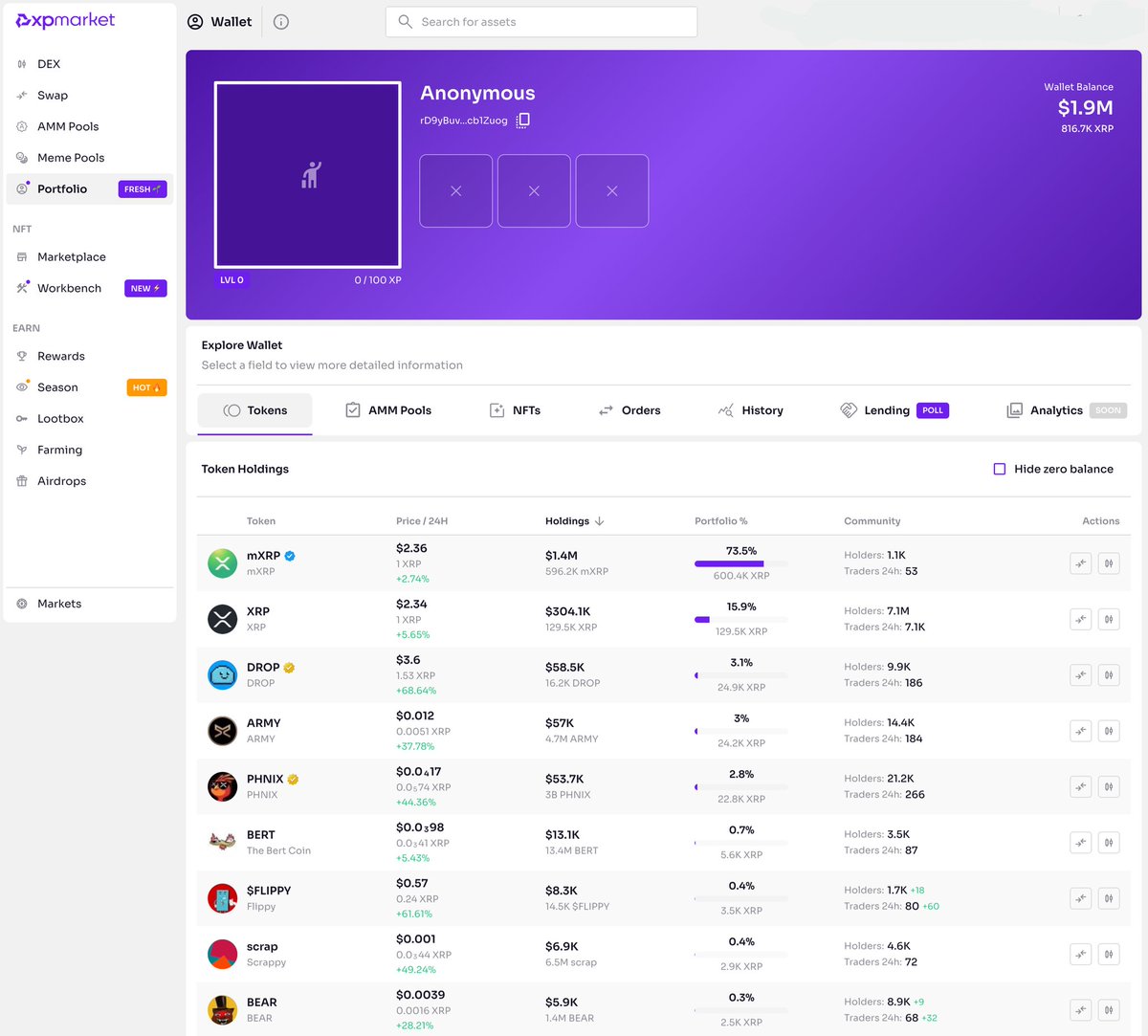
Task: Sort by Portfolio % column header
Action: (x=721, y=521)
